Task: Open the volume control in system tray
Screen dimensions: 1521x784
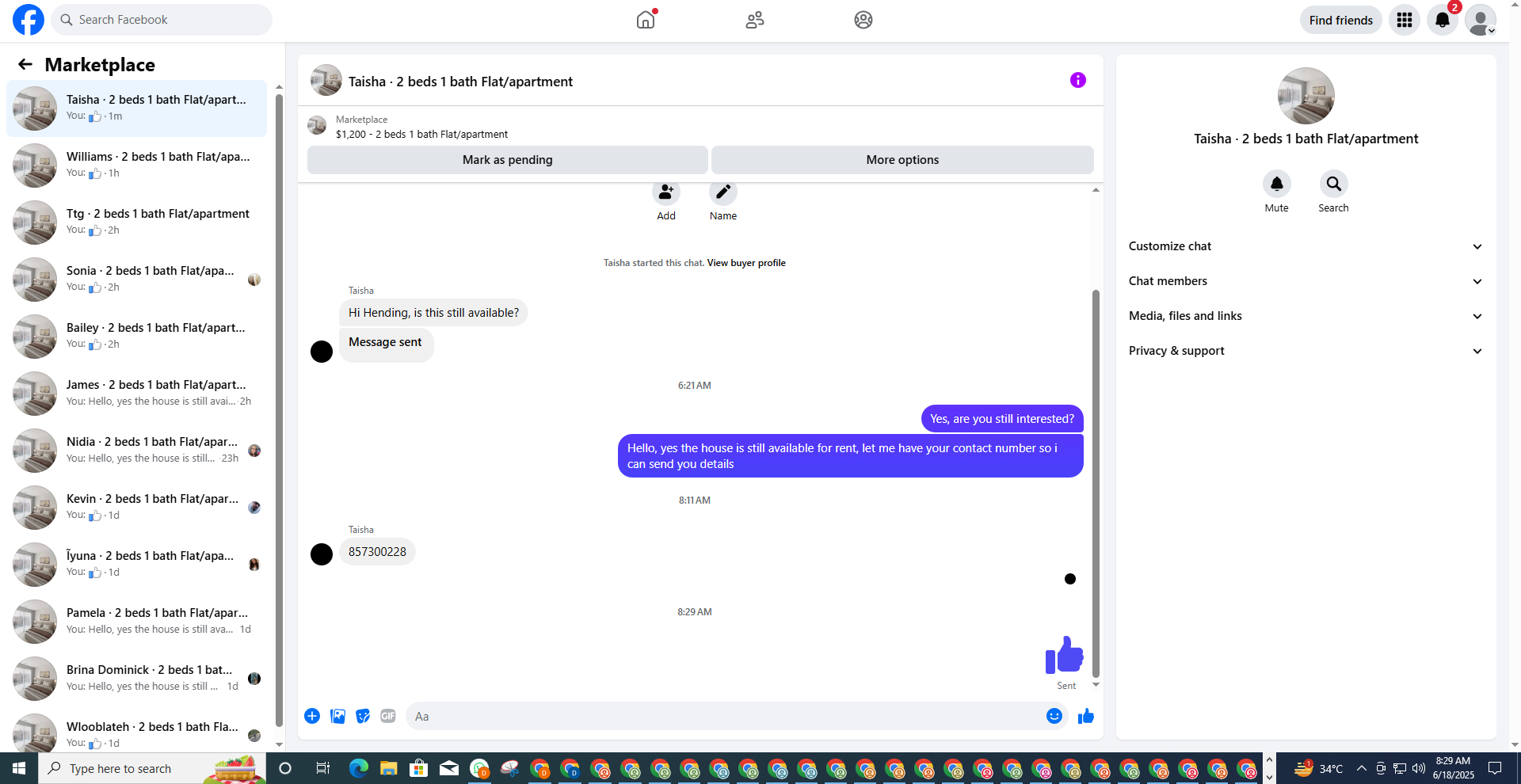Action: pos(1419,768)
